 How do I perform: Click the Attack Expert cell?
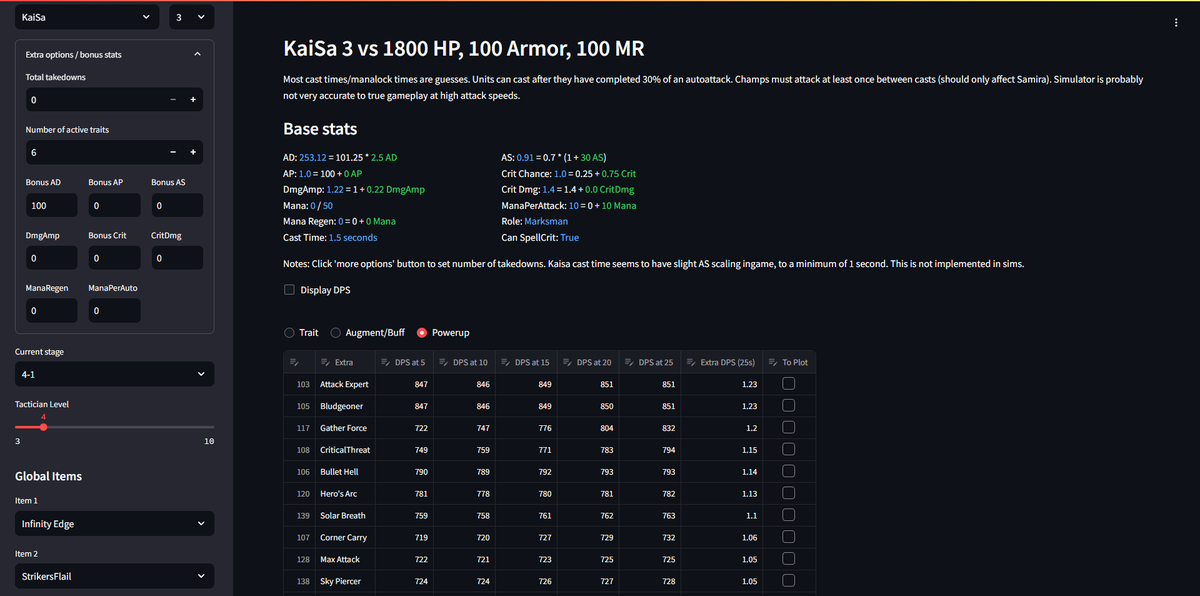tap(343, 384)
